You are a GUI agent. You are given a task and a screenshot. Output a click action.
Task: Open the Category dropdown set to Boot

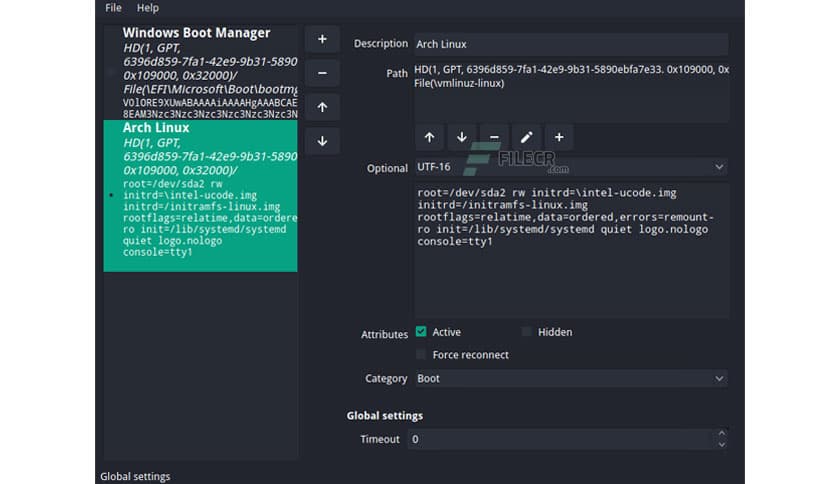(571, 378)
